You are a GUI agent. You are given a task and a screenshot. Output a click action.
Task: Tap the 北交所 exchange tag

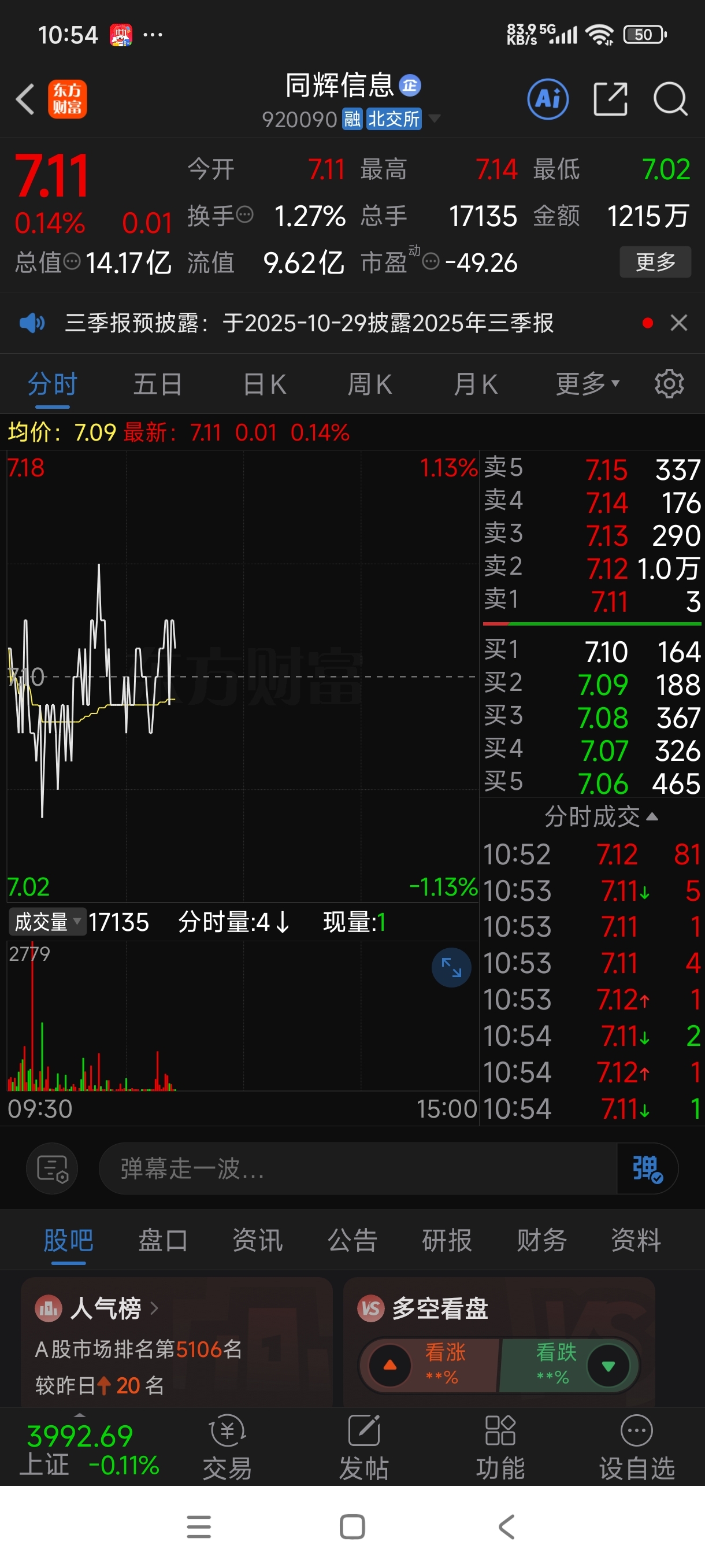coord(394,119)
